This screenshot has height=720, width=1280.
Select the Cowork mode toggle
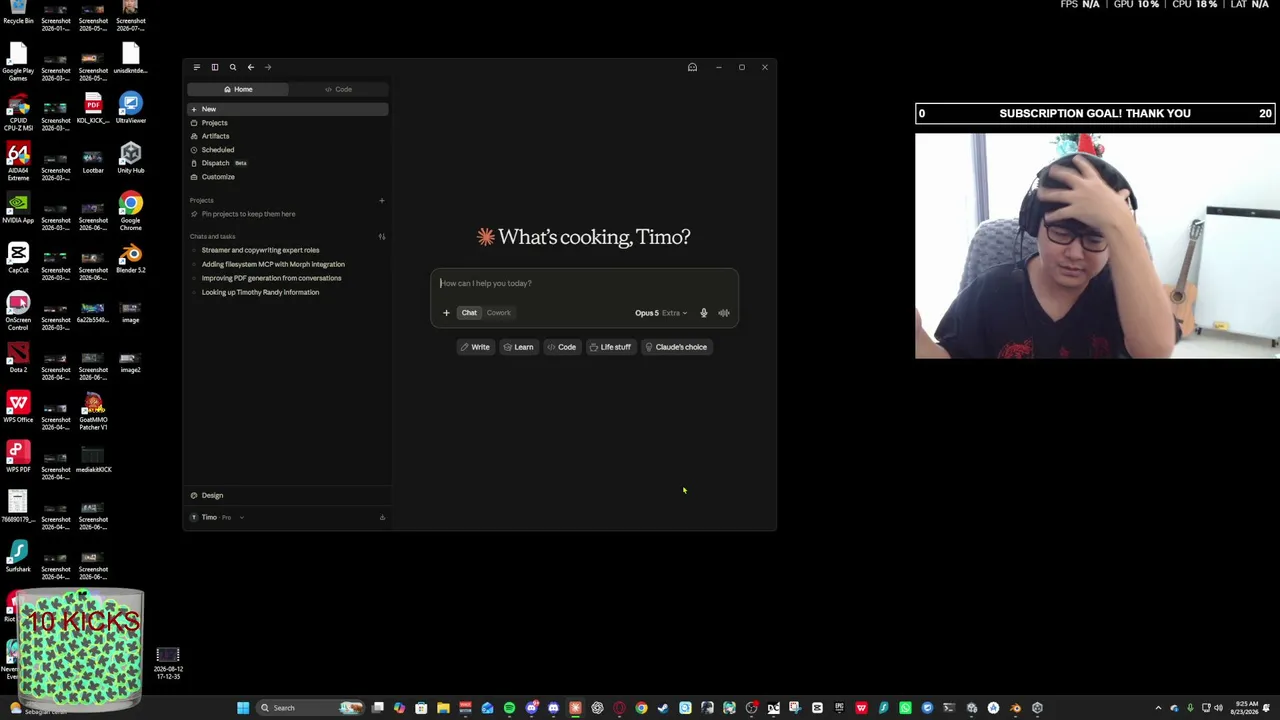click(498, 313)
